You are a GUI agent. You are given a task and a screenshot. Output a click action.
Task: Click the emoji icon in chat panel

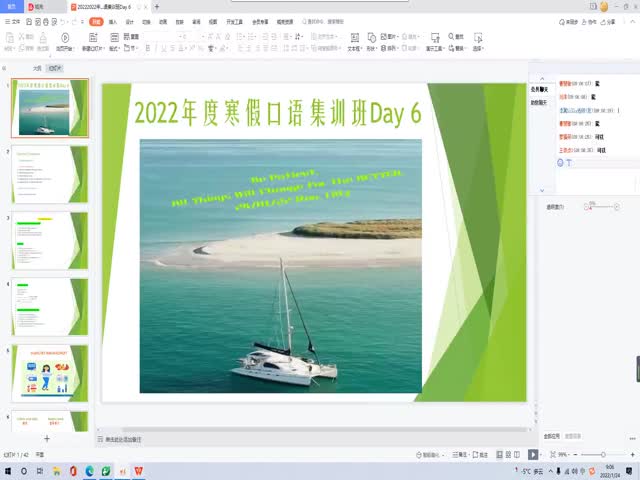tap(561, 162)
